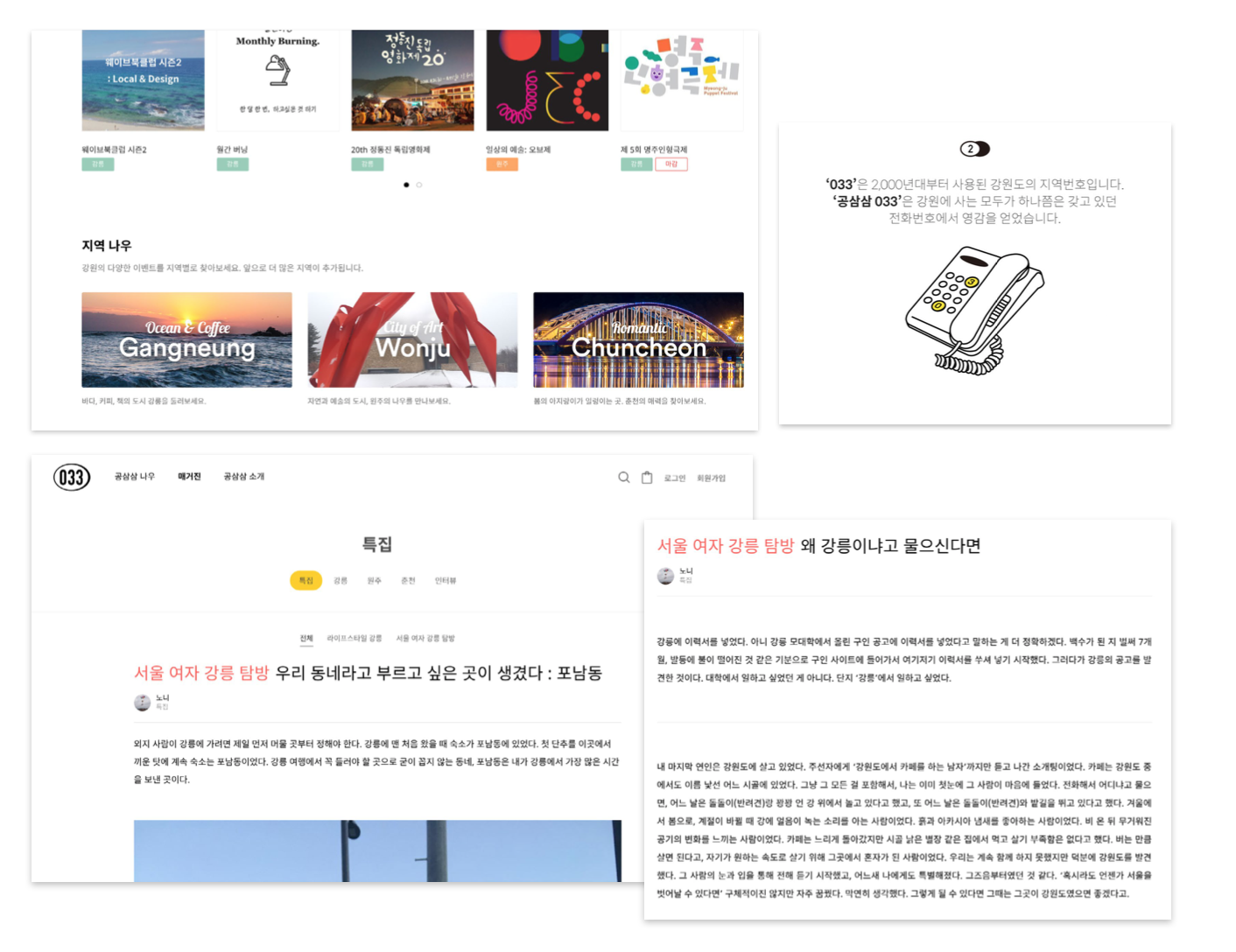Open 공삼삼 나우 in the navigation bar

tap(134, 477)
